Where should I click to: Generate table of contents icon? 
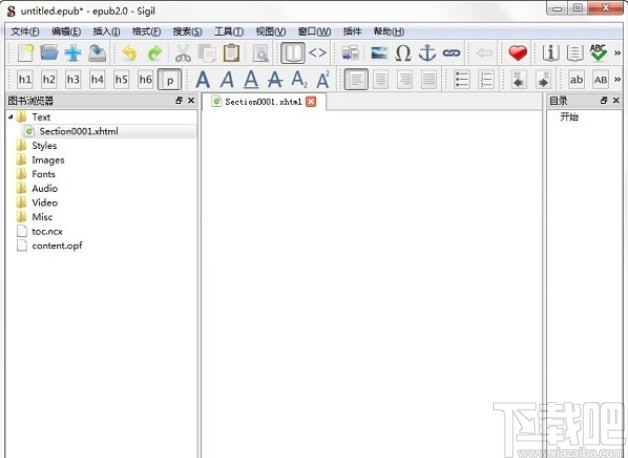point(575,53)
